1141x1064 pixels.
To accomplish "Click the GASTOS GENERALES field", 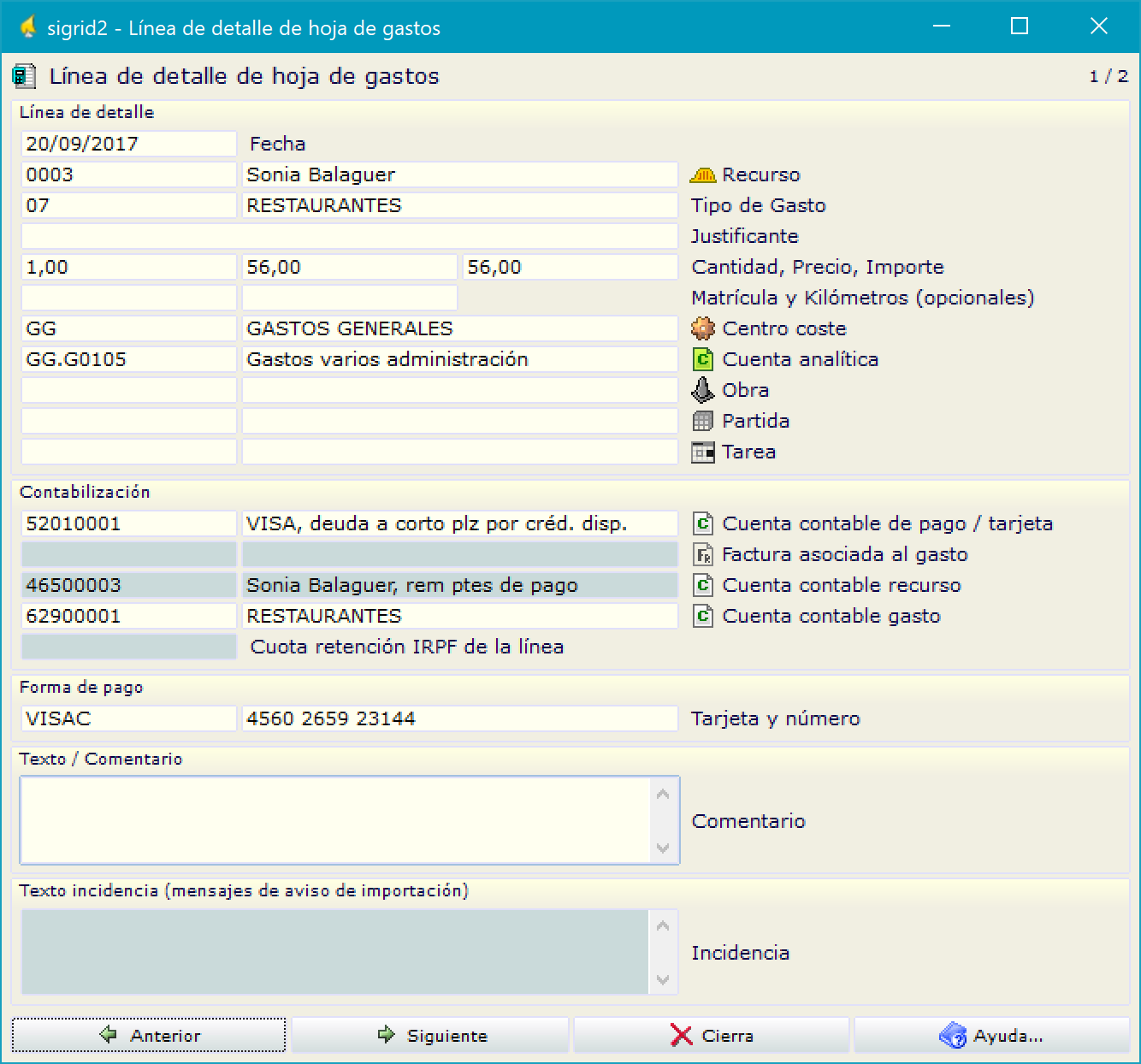I will tap(460, 328).
